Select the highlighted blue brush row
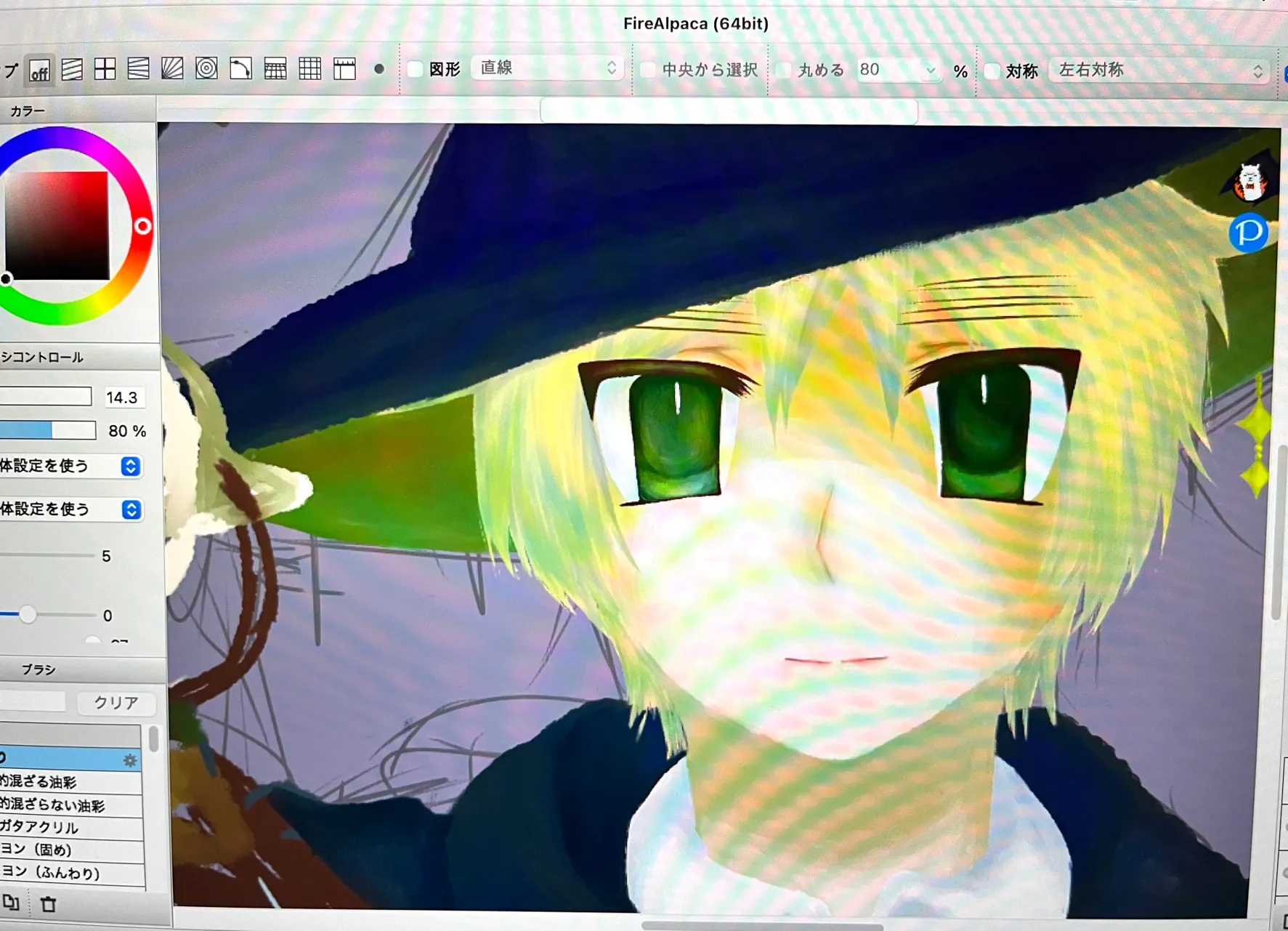Screen dimensions: 1288x931 point(70,759)
